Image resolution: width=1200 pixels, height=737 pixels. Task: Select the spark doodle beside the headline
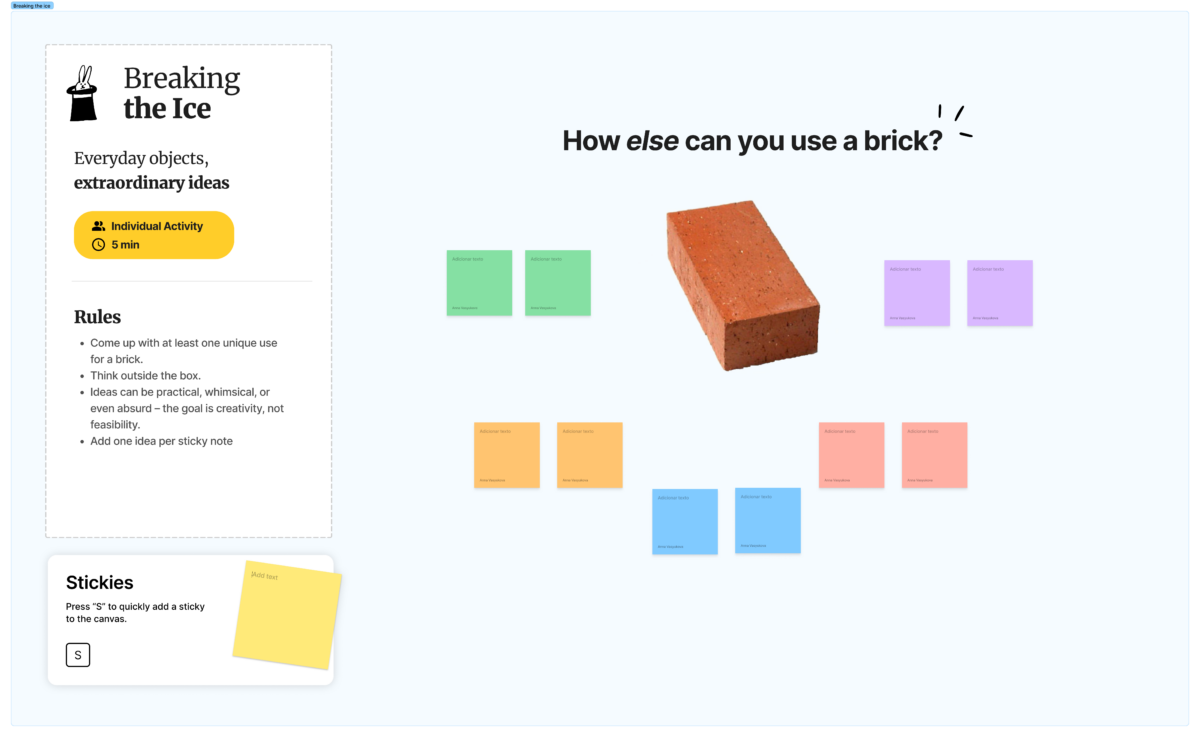[x=955, y=120]
